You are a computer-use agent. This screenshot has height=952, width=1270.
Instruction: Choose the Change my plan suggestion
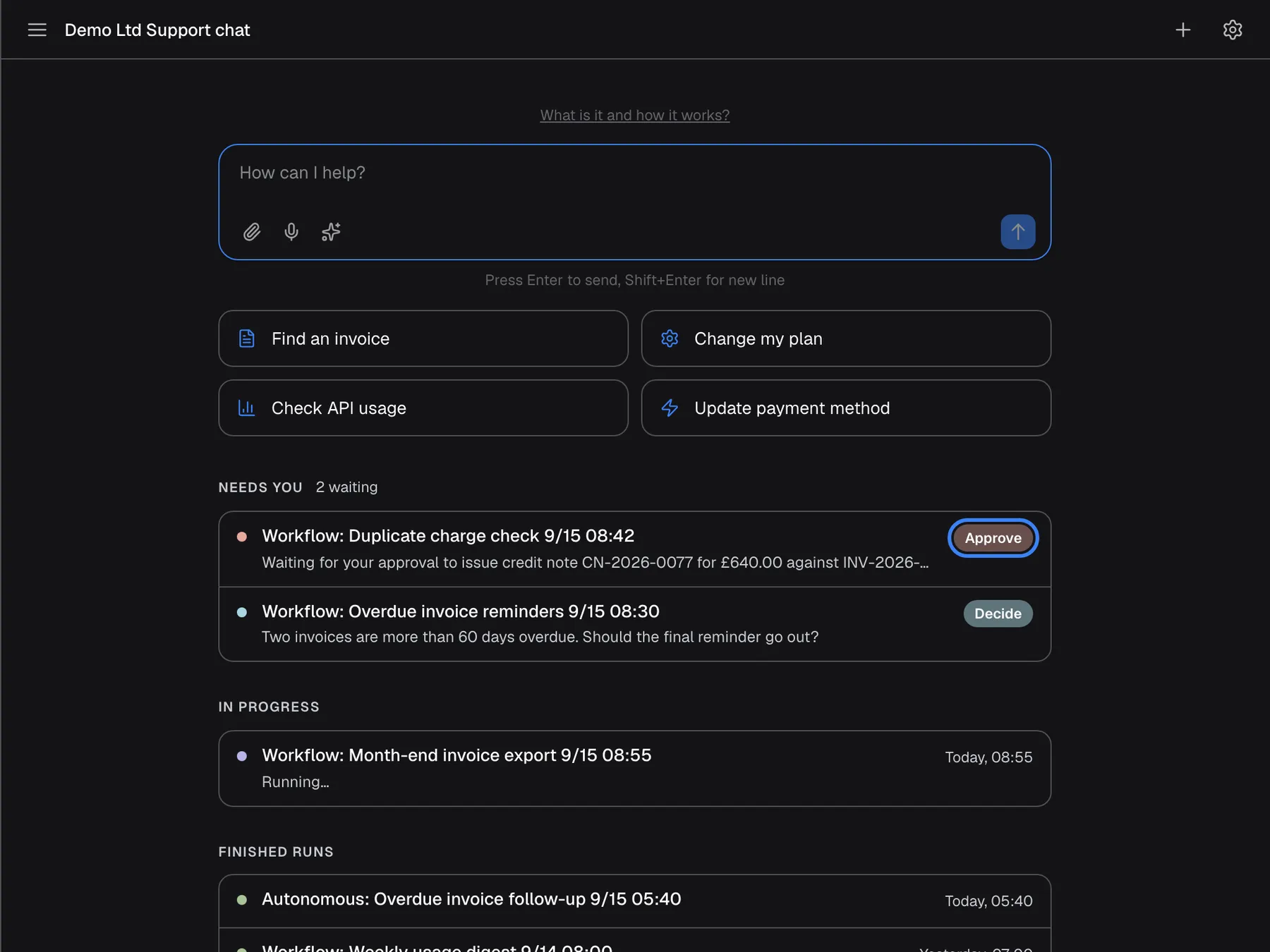click(846, 338)
